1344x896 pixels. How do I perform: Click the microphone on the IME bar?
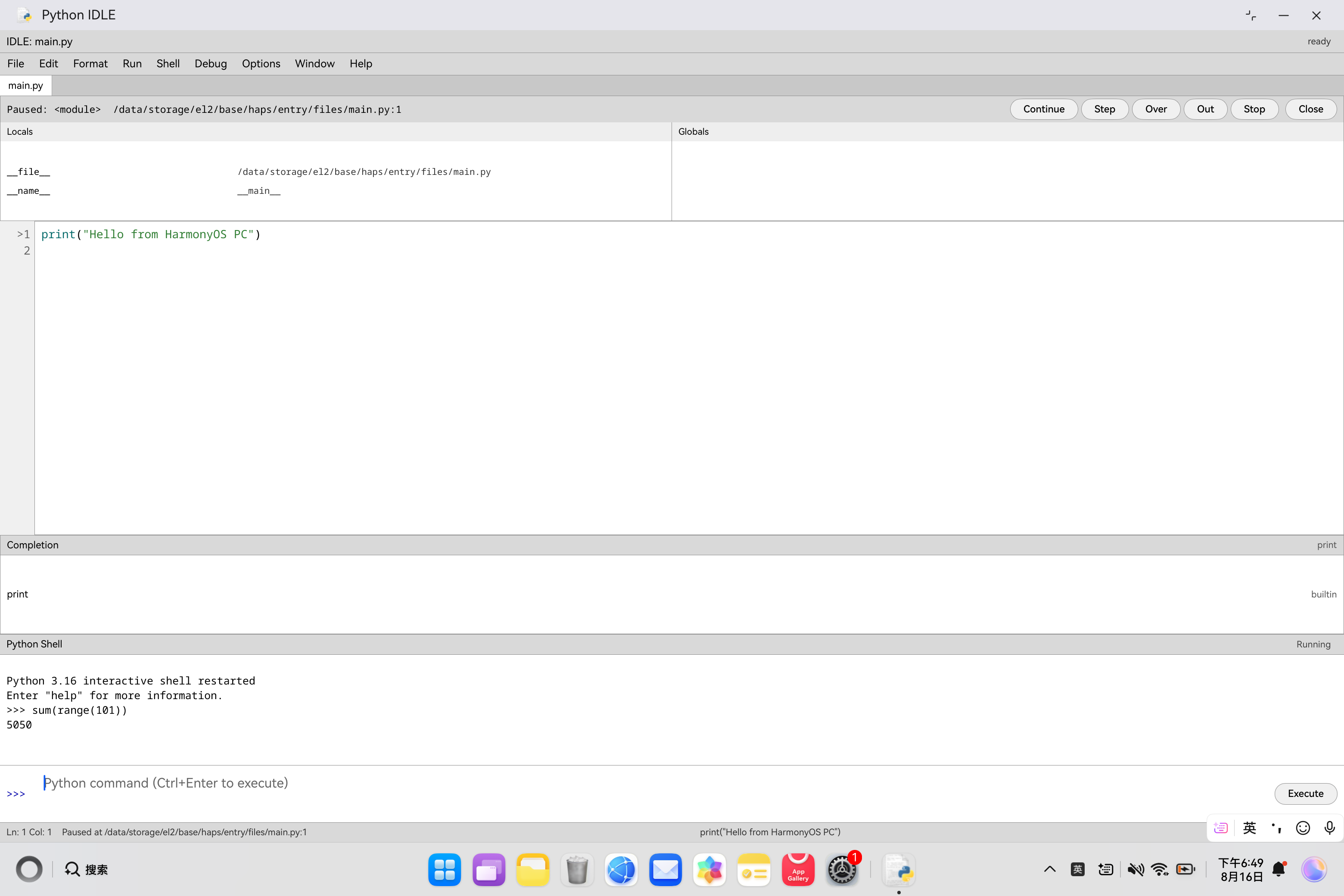click(1330, 828)
